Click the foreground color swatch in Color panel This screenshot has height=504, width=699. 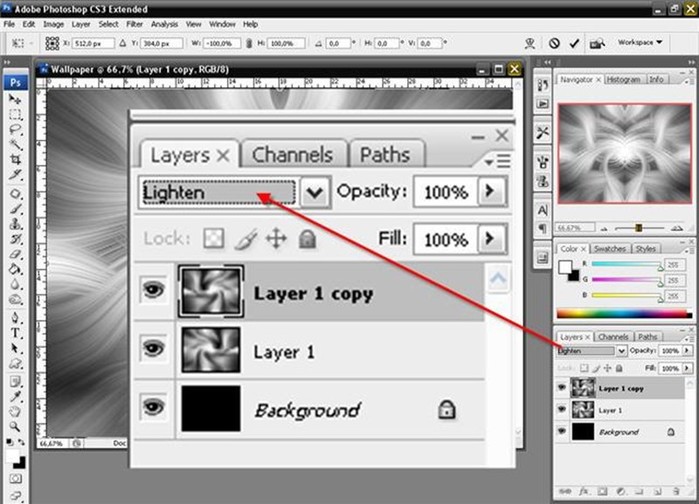565,267
